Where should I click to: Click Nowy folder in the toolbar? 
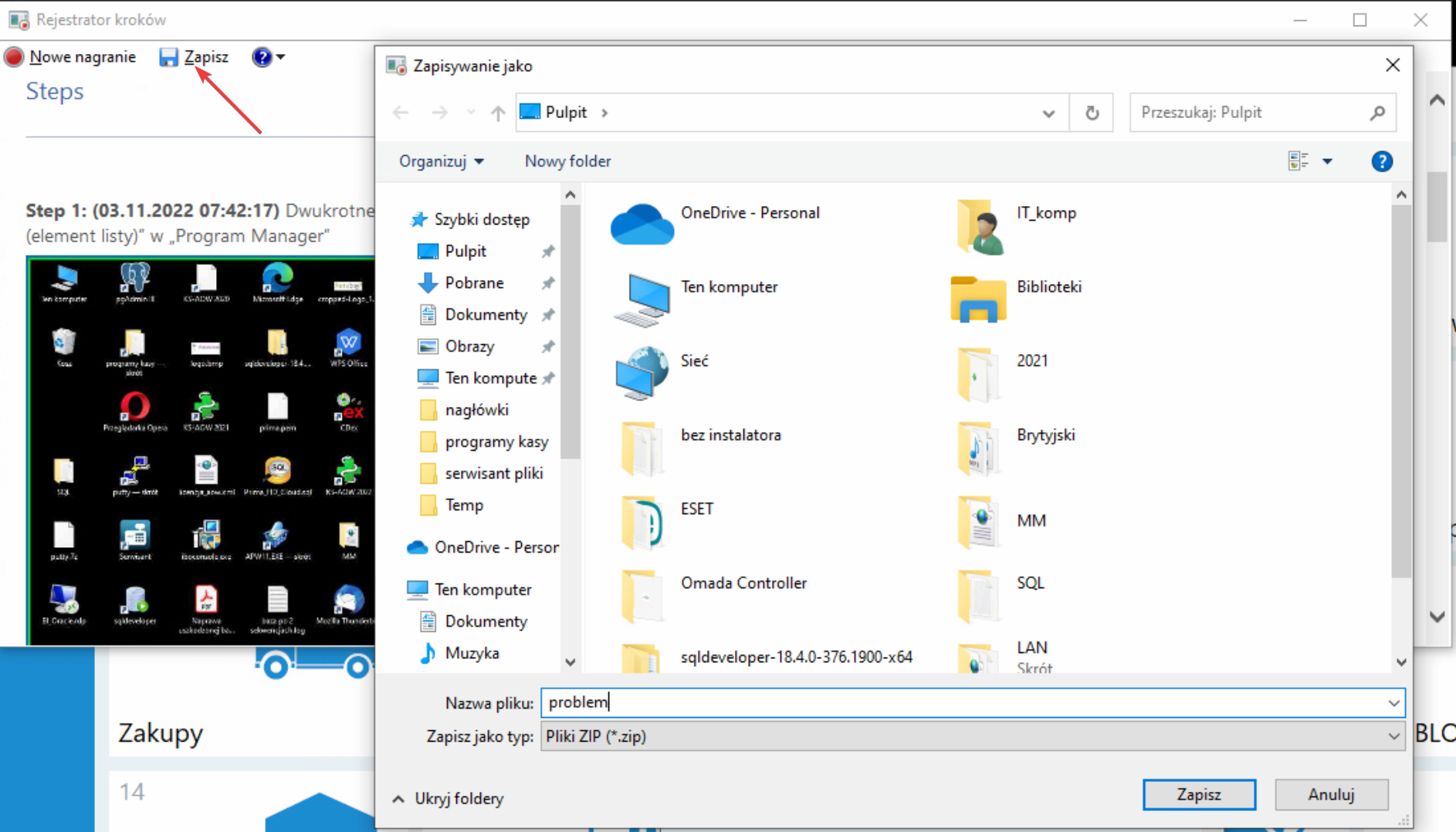tap(567, 161)
